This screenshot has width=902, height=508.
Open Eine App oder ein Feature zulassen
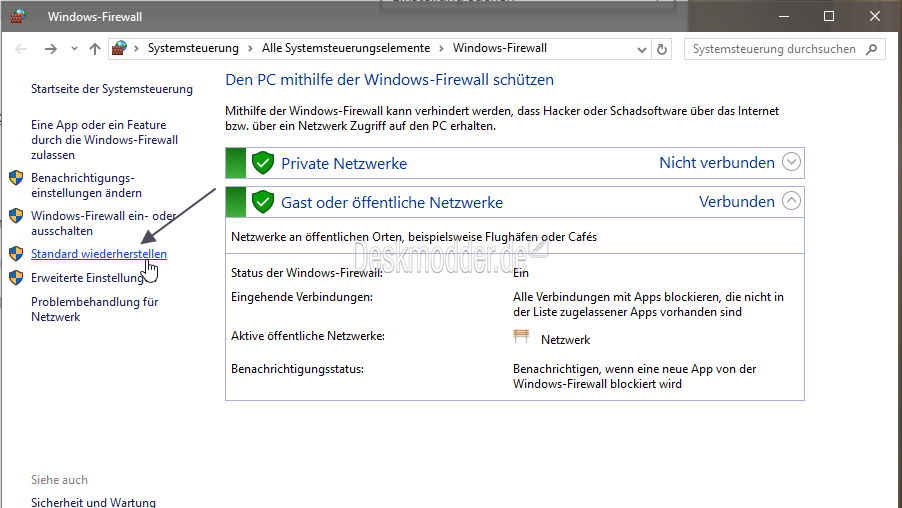[x=105, y=140]
